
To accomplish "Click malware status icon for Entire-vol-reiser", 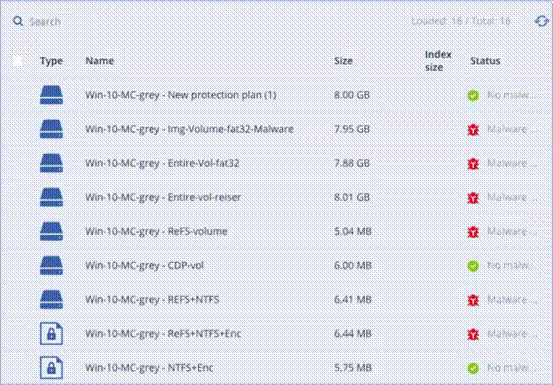I will click(x=473, y=198).
